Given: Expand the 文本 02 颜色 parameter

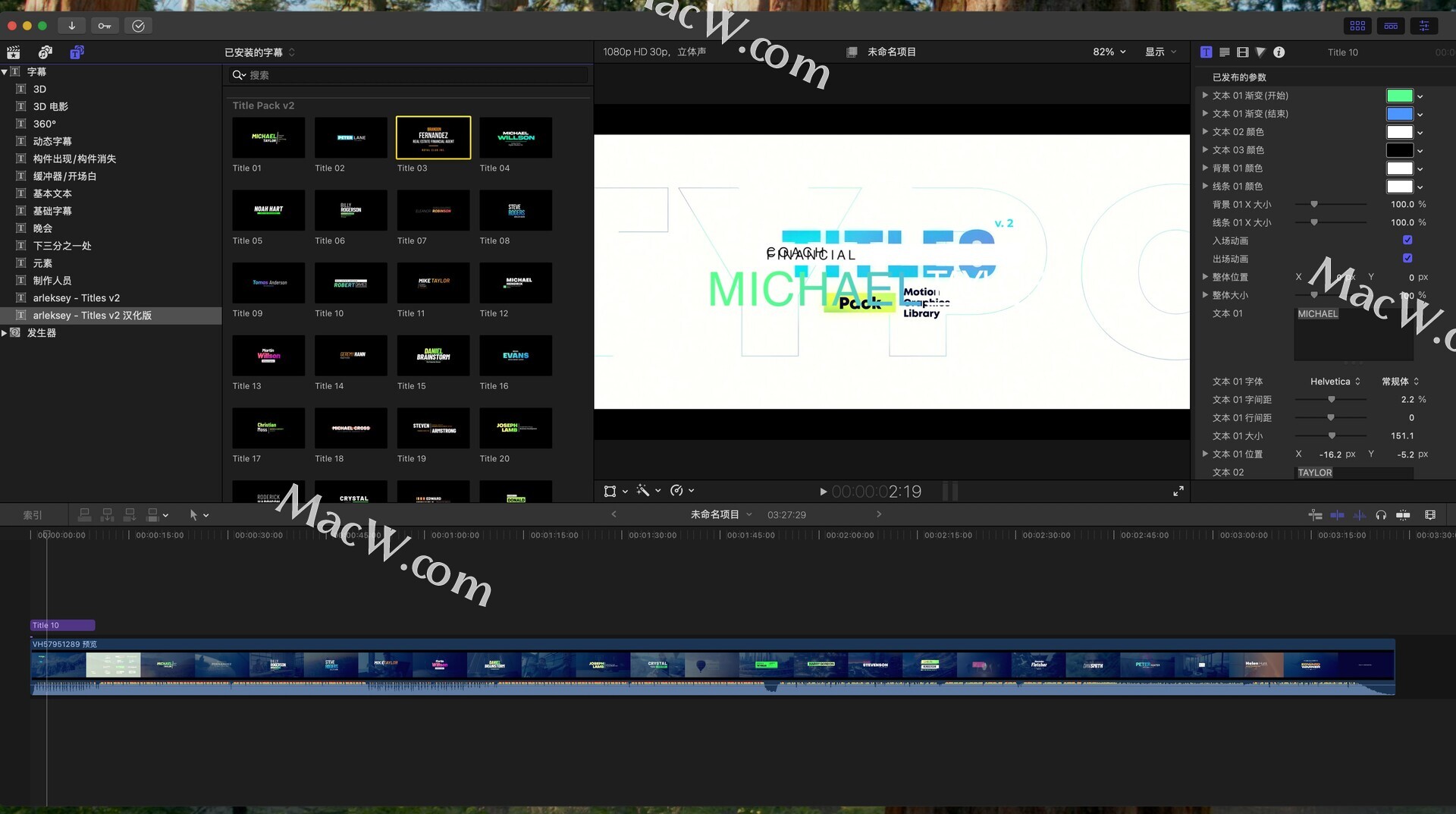Looking at the screenshot, I should 1205,132.
